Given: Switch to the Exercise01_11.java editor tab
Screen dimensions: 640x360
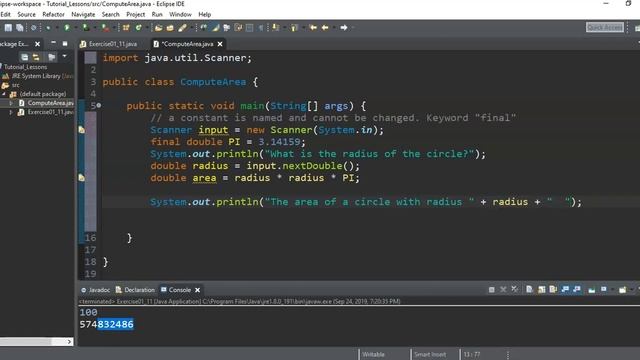Looking at the screenshot, I should coord(109,44).
